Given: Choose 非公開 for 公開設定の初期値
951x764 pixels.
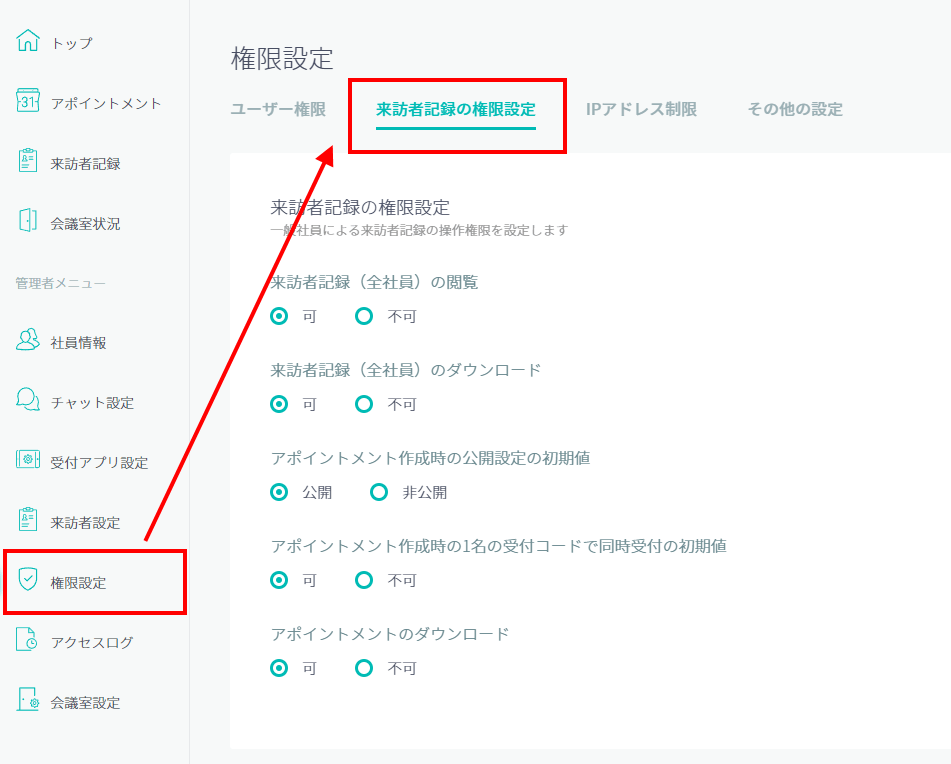Looking at the screenshot, I should click(379, 492).
